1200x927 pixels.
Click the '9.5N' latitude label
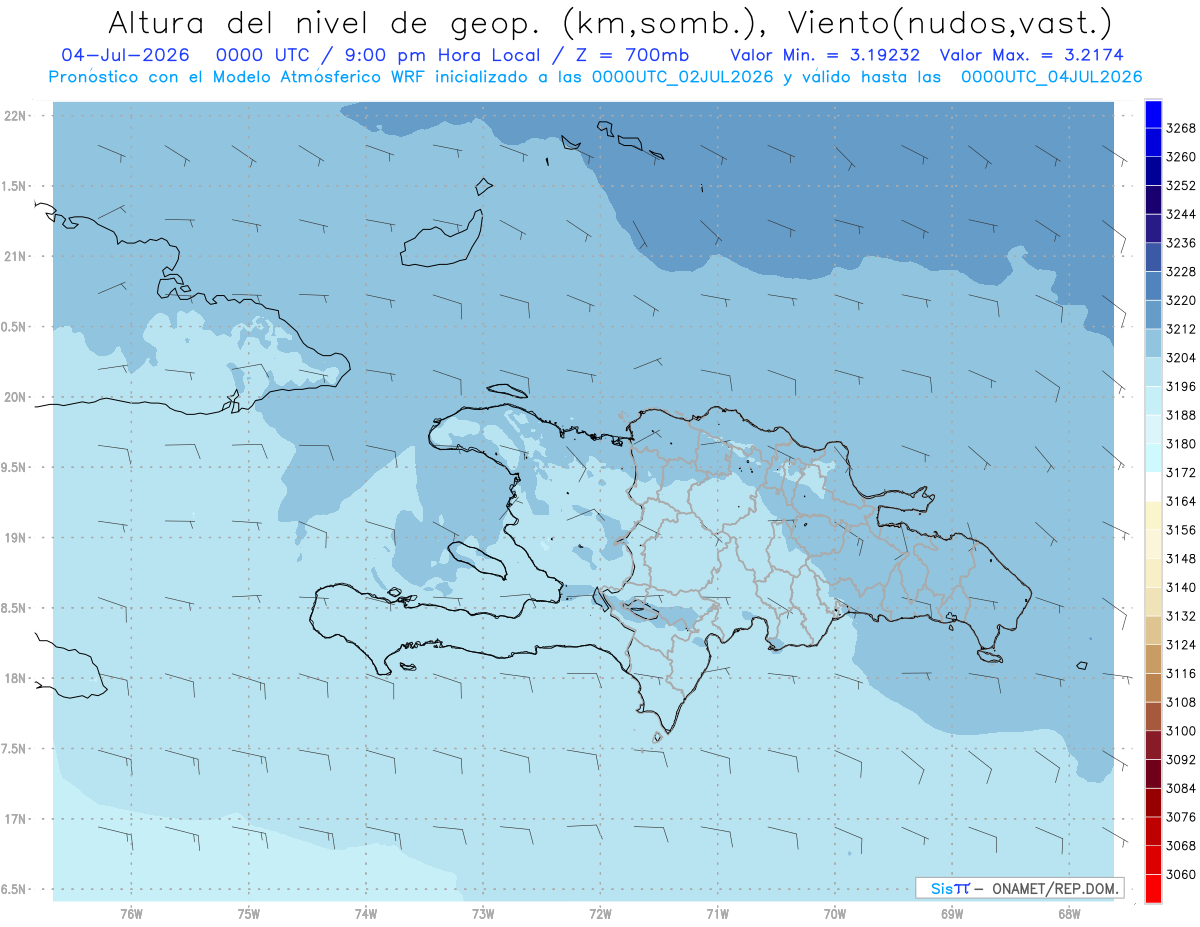click(14, 467)
